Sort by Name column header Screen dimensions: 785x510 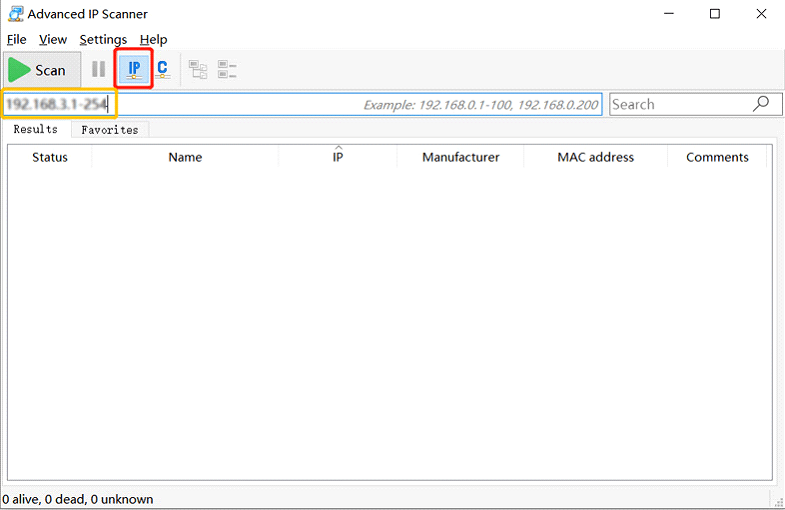(x=185, y=157)
